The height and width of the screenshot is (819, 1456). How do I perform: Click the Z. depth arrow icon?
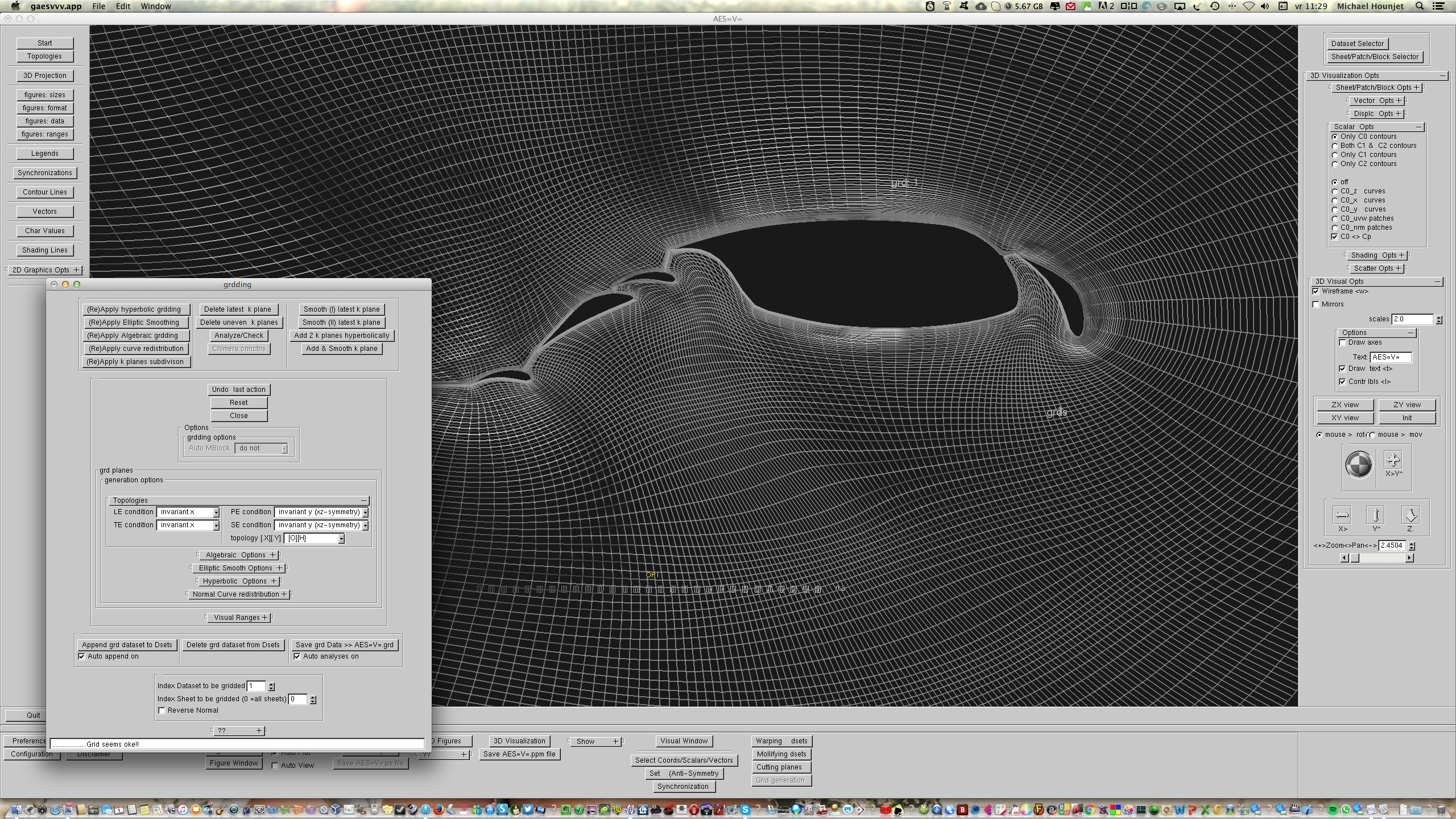(x=1410, y=515)
